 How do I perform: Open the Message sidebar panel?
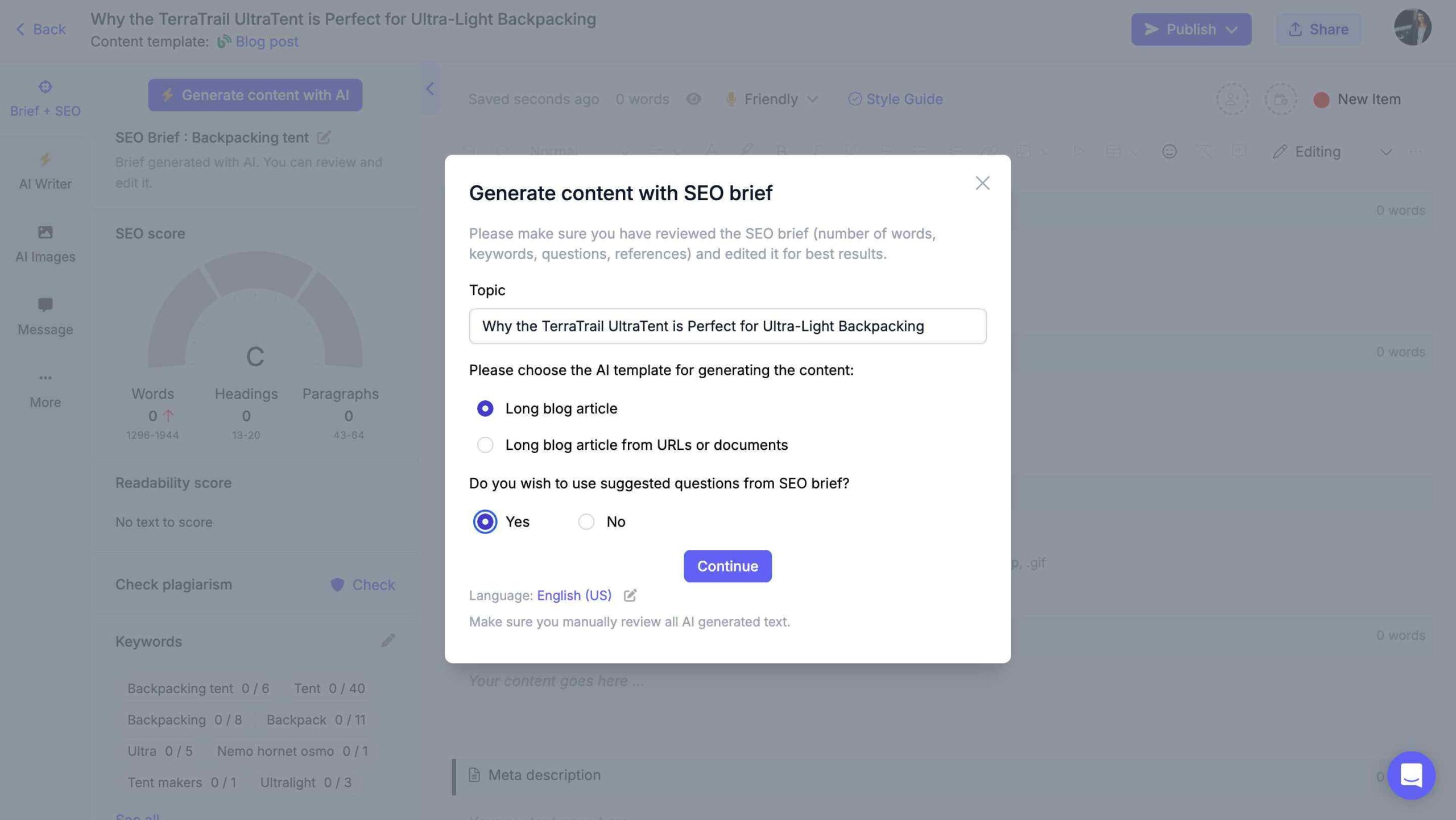pos(45,317)
